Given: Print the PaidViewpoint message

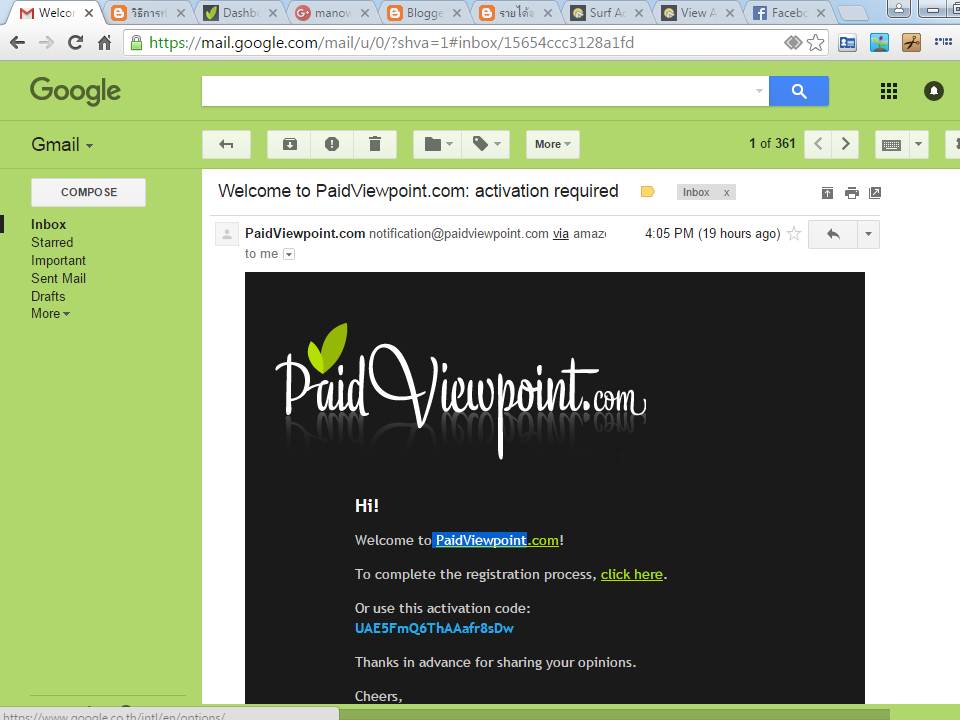Looking at the screenshot, I should click(x=852, y=191).
